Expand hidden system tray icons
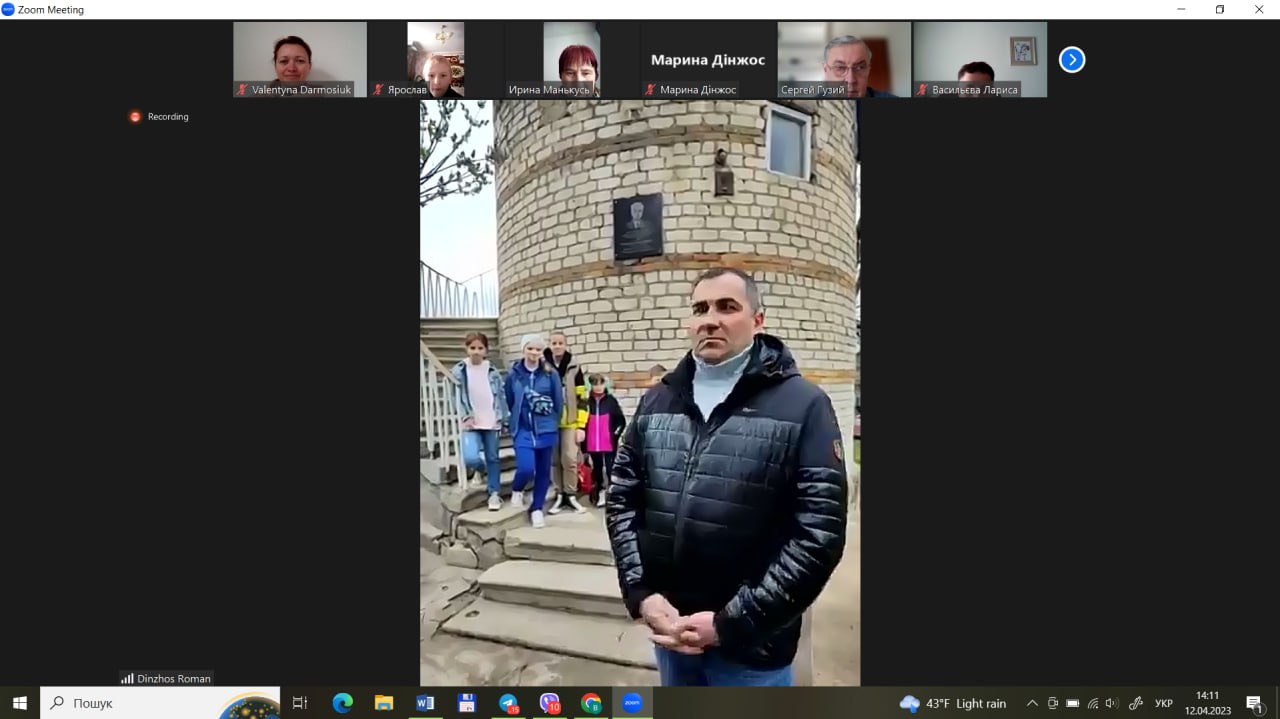1280x719 pixels. coord(1032,703)
